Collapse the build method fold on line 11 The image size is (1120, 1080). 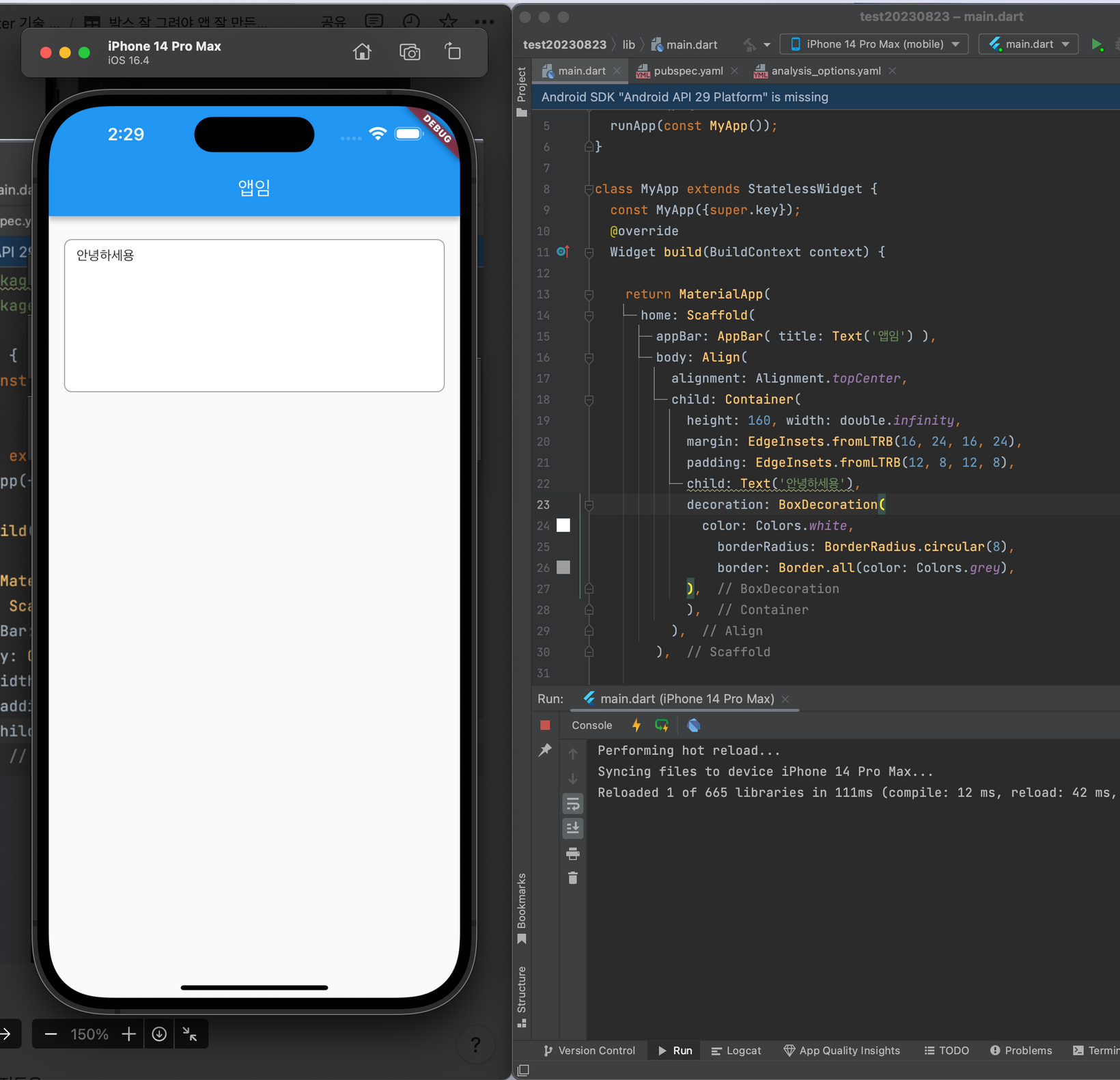[x=589, y=252]
